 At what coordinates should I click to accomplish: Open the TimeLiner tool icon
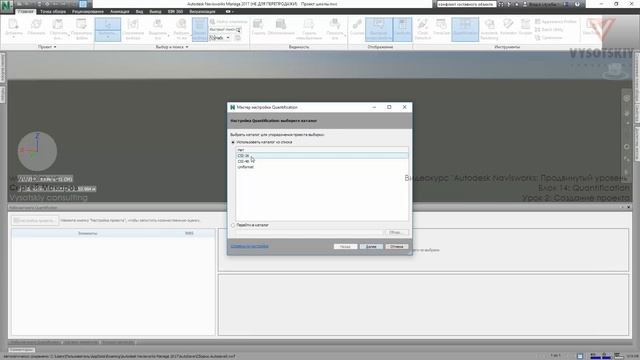point(441,25)
